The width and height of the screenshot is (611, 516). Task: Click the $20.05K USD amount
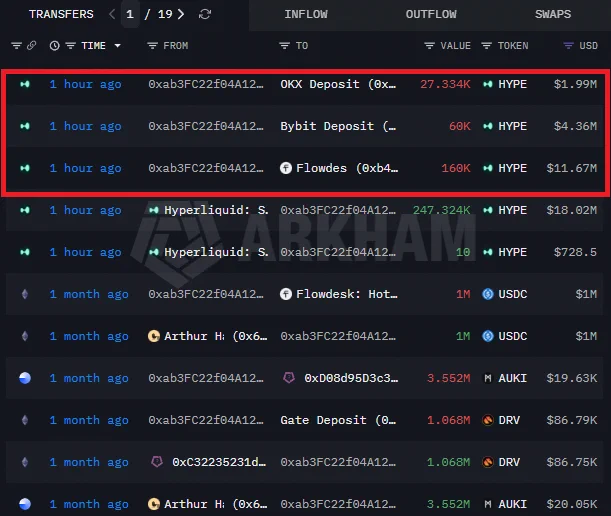point(571,504)
